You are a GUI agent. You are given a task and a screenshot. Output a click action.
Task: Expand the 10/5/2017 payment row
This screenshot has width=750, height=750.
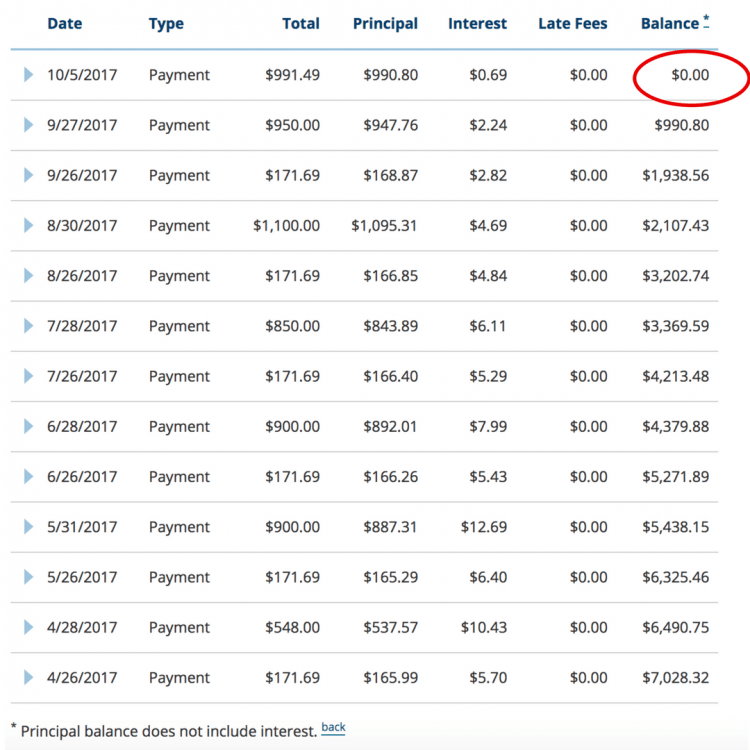pos(28,75)
